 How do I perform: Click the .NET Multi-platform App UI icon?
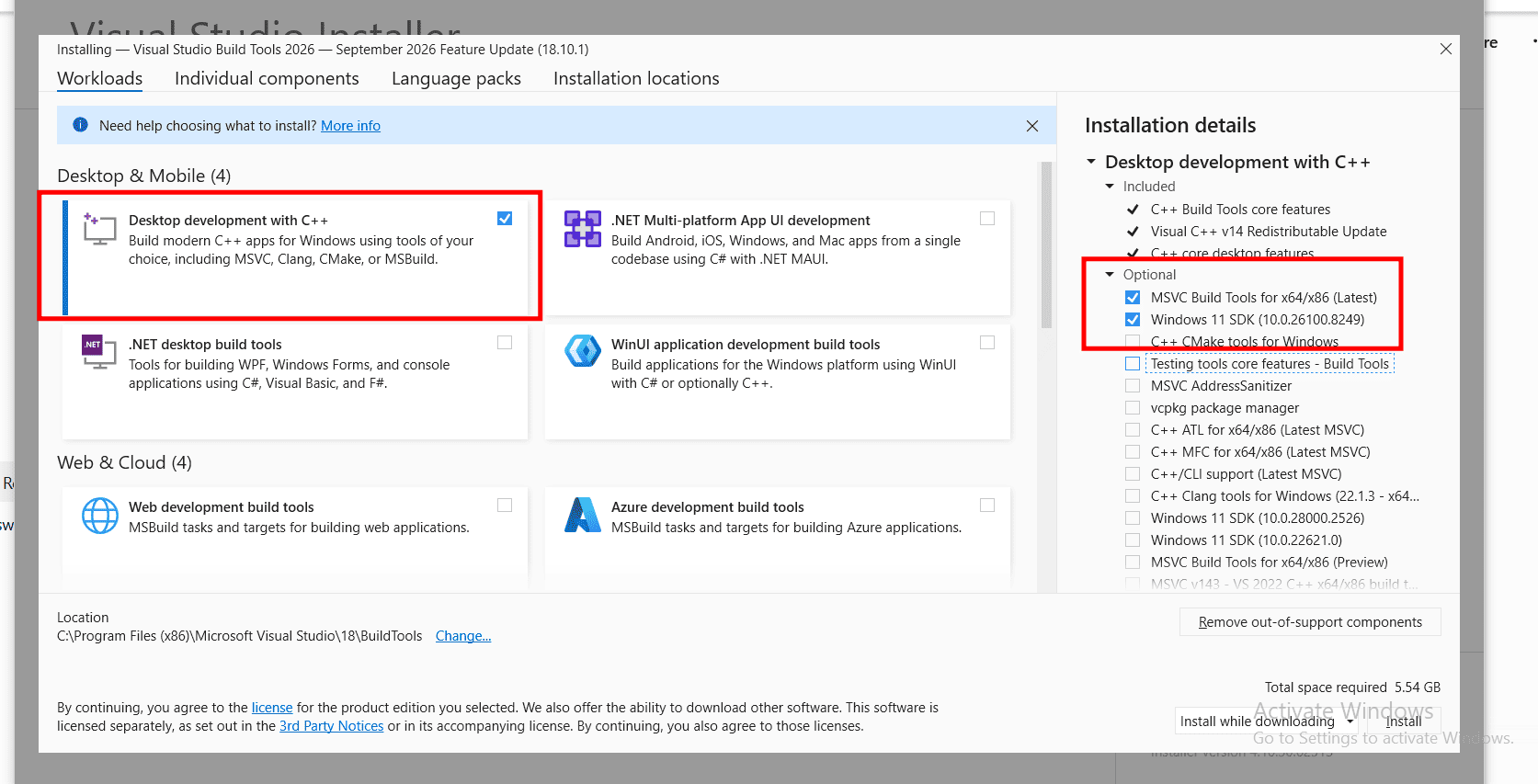tap(583, 229)
